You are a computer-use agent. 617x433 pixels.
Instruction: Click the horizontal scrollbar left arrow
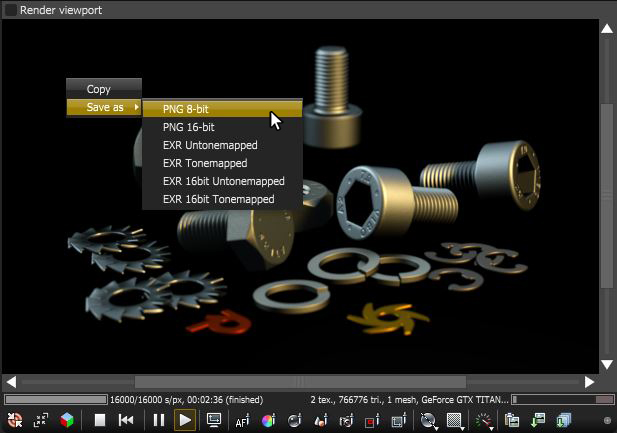coord(11,382)
